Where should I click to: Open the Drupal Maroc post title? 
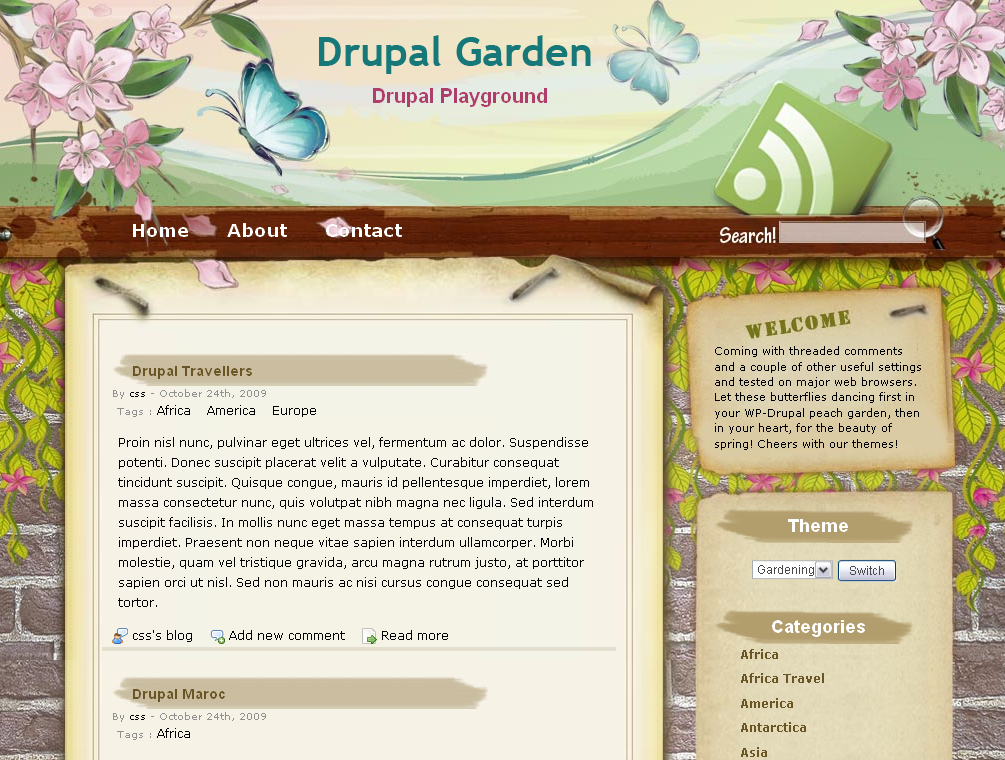point(179,694)
